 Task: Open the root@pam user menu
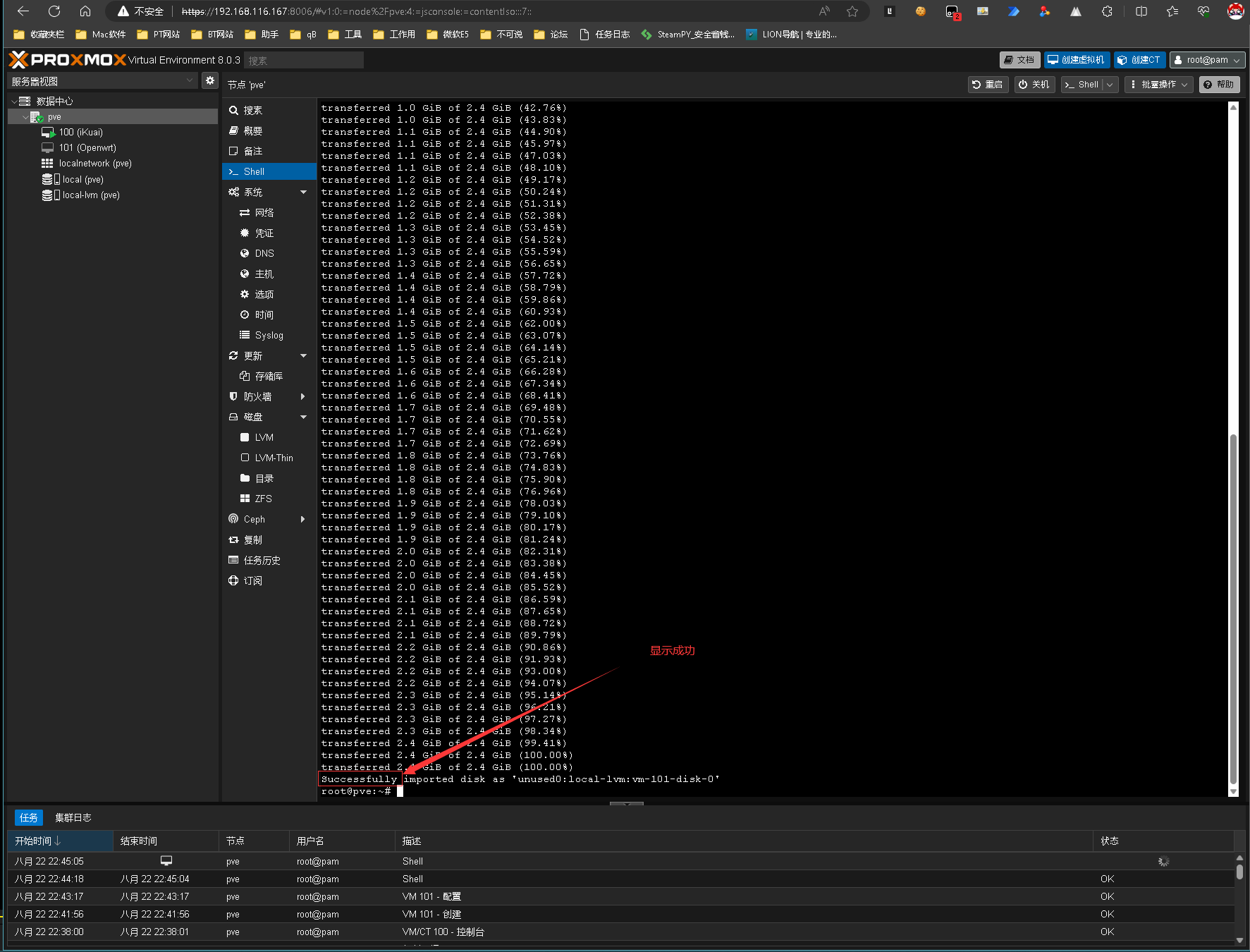(x=1206, y=60)
